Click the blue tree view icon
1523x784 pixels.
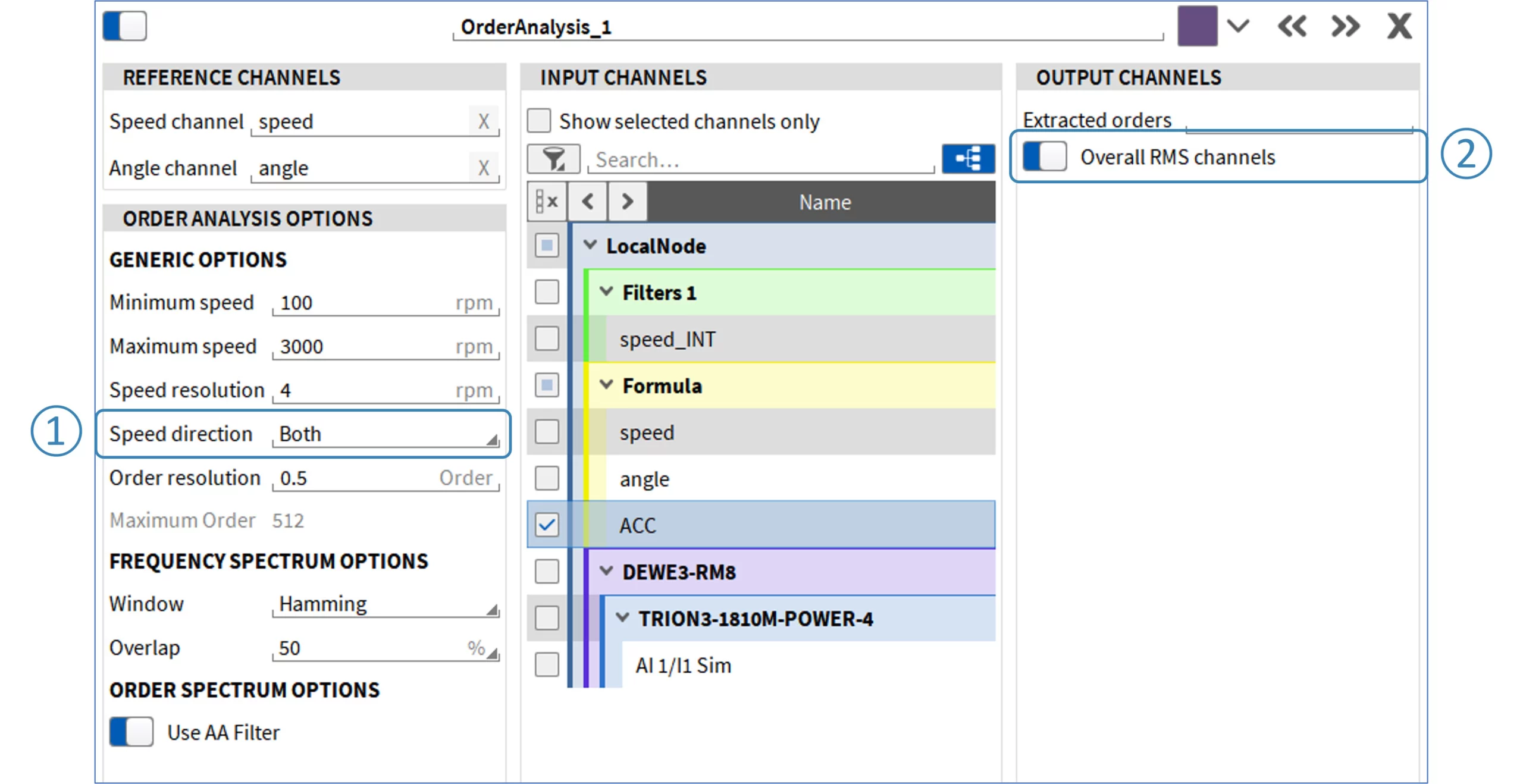967,159
